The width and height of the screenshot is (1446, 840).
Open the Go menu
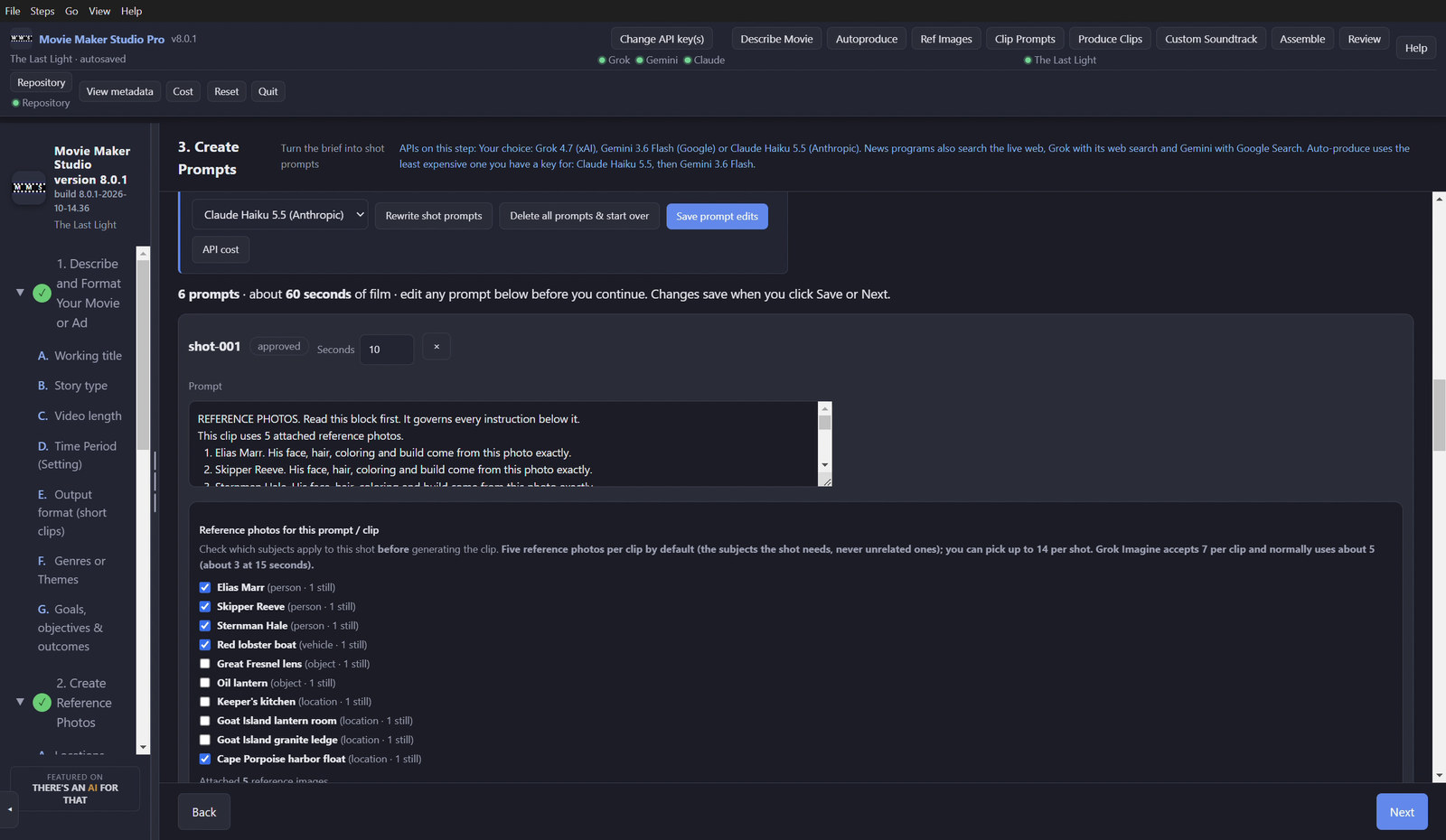(71, 11)
